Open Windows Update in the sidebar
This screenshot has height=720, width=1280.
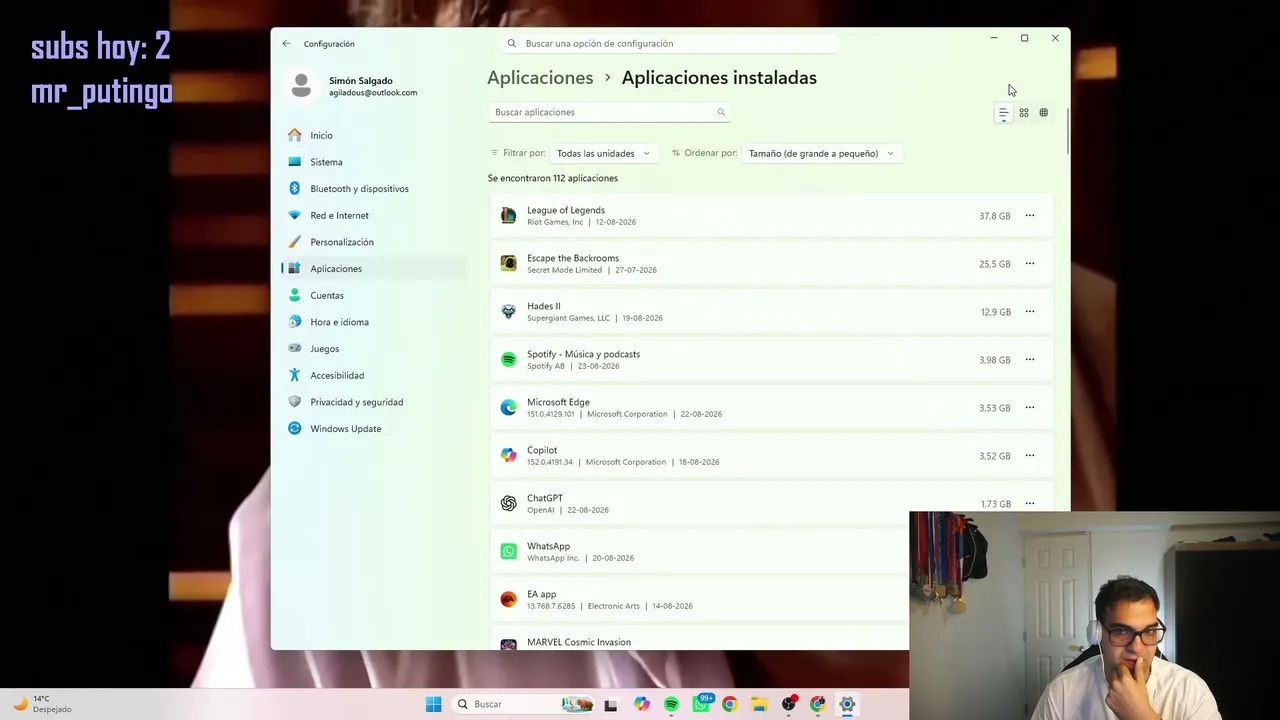click(374, 429)
